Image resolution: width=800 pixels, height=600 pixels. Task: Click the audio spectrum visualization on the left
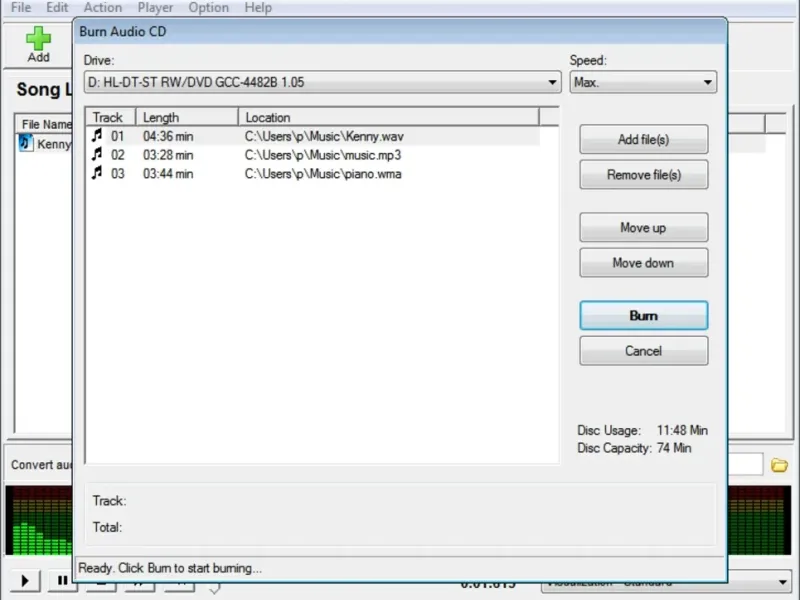39,520
